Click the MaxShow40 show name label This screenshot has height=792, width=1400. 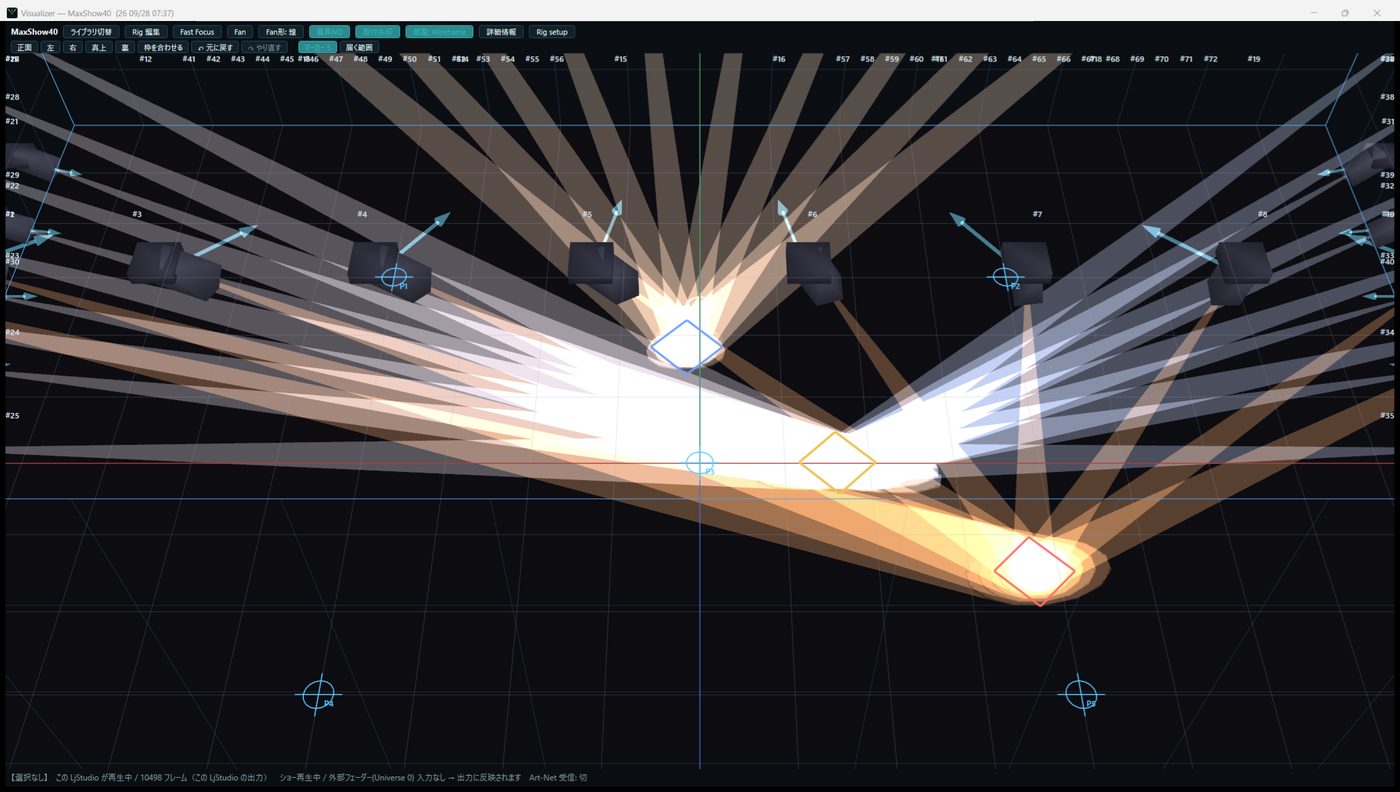click(x=34, y=32)
